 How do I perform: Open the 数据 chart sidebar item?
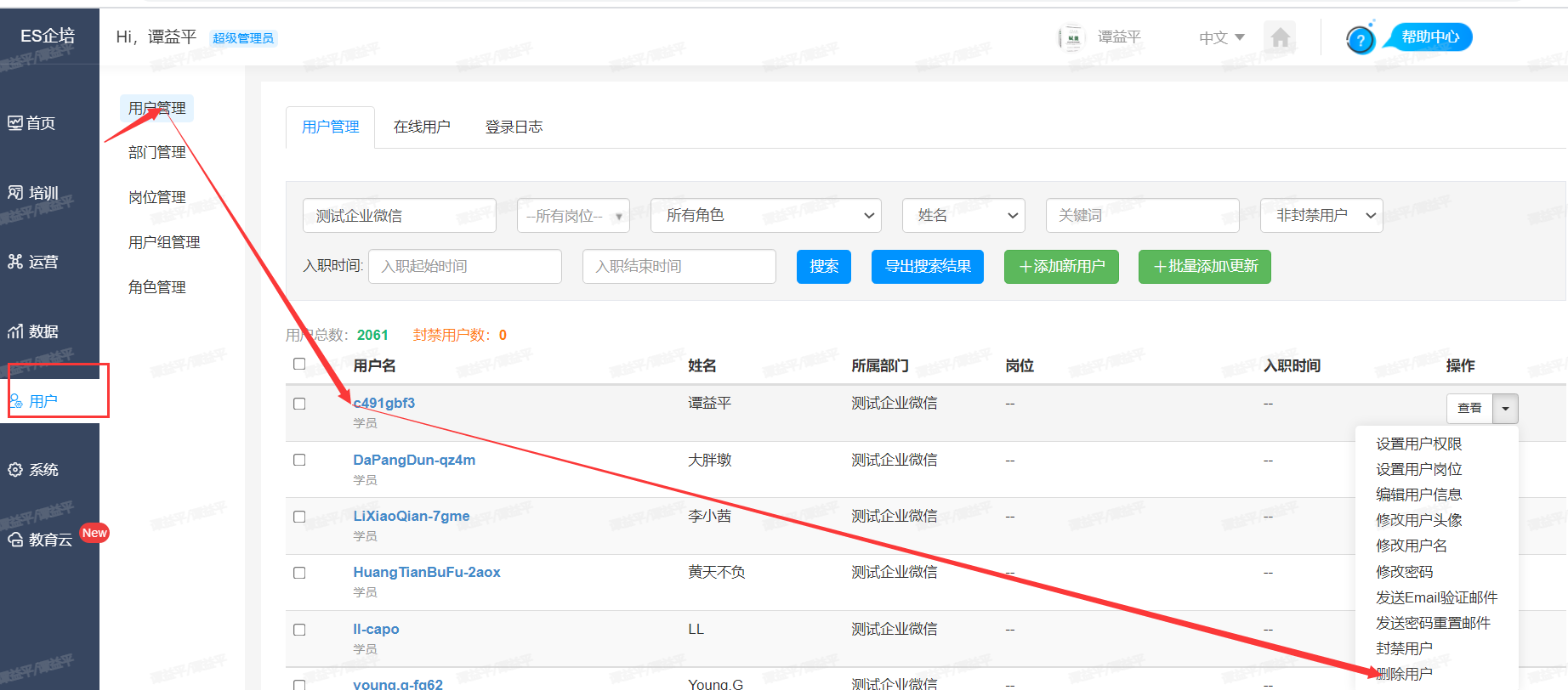tap(33, 331)
